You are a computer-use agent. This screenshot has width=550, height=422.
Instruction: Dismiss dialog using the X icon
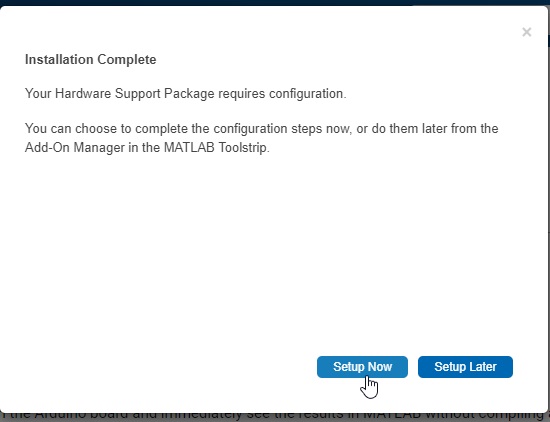coord(526,32)
